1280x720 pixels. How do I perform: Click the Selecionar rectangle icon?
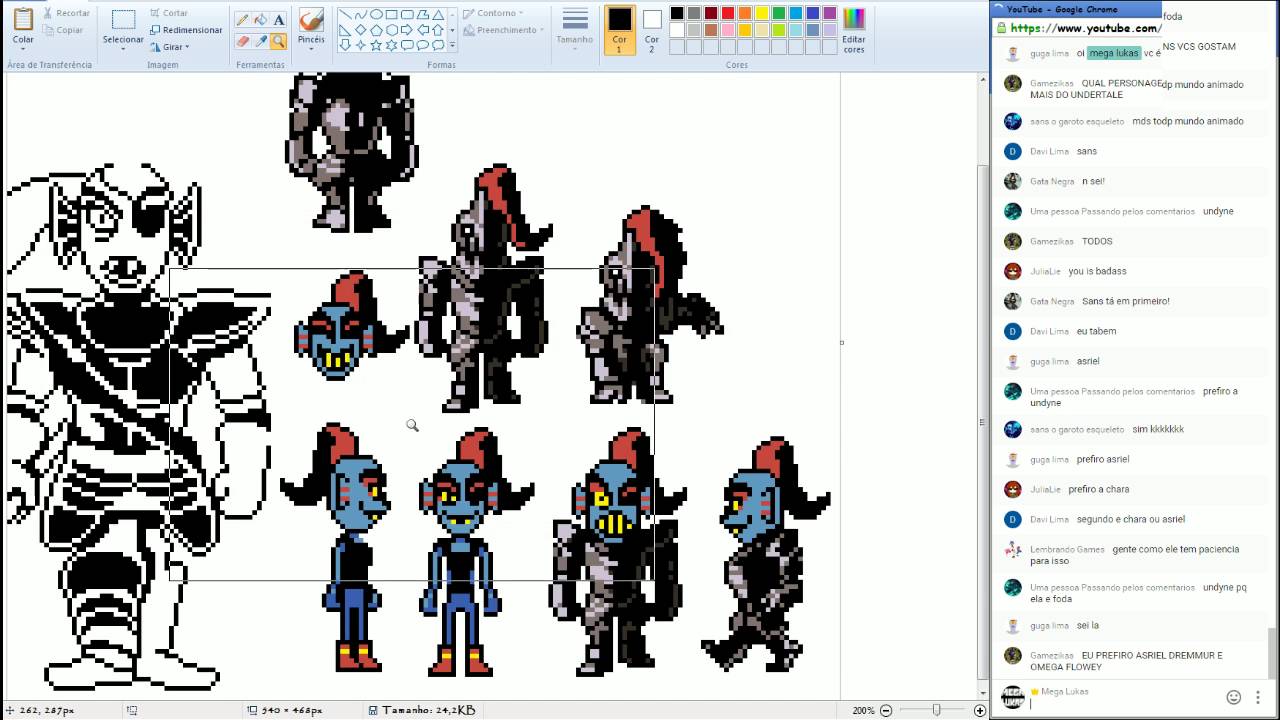pos(123,19)
